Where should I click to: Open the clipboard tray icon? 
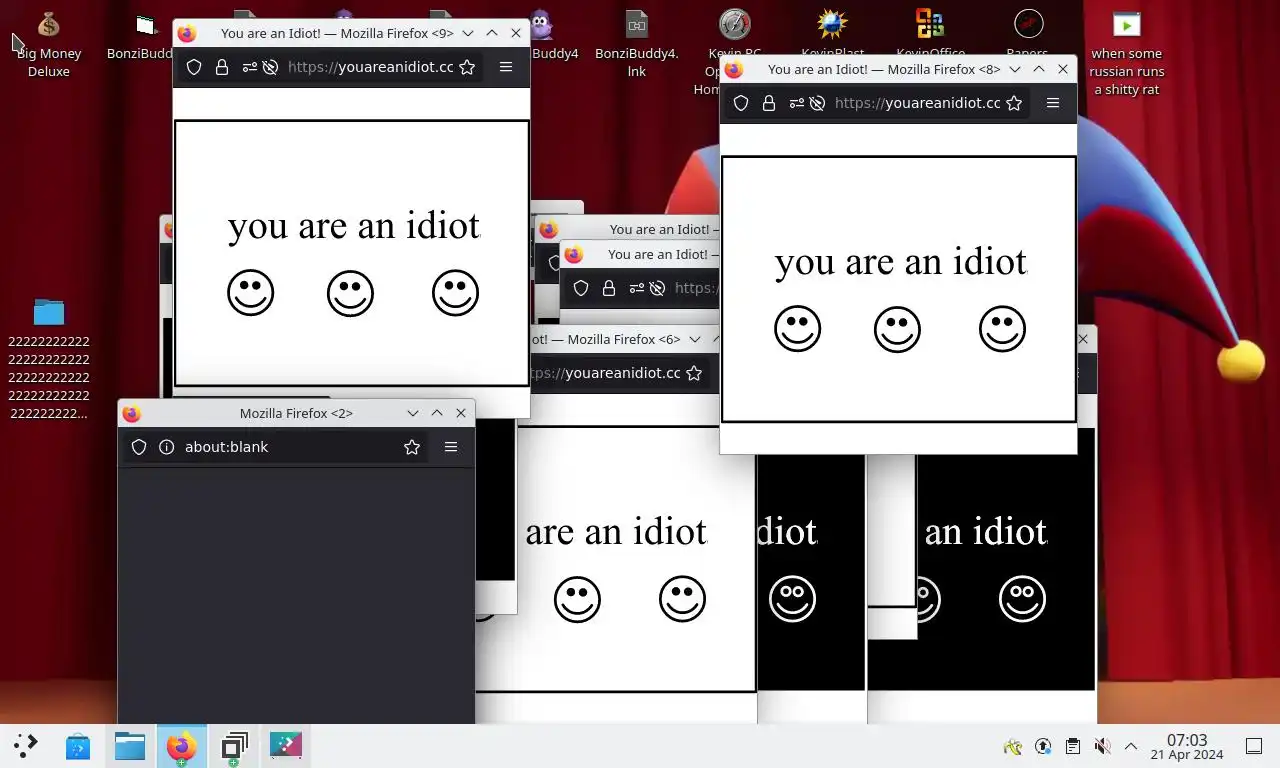1072,746
